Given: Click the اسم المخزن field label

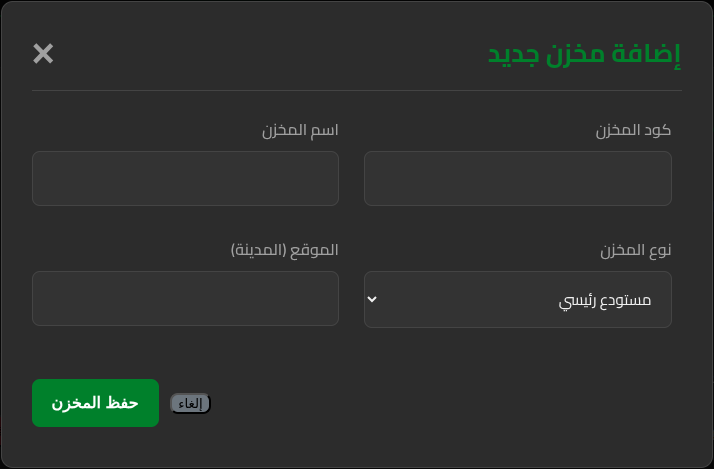Looking at the screenshot, I should [300, 131].
